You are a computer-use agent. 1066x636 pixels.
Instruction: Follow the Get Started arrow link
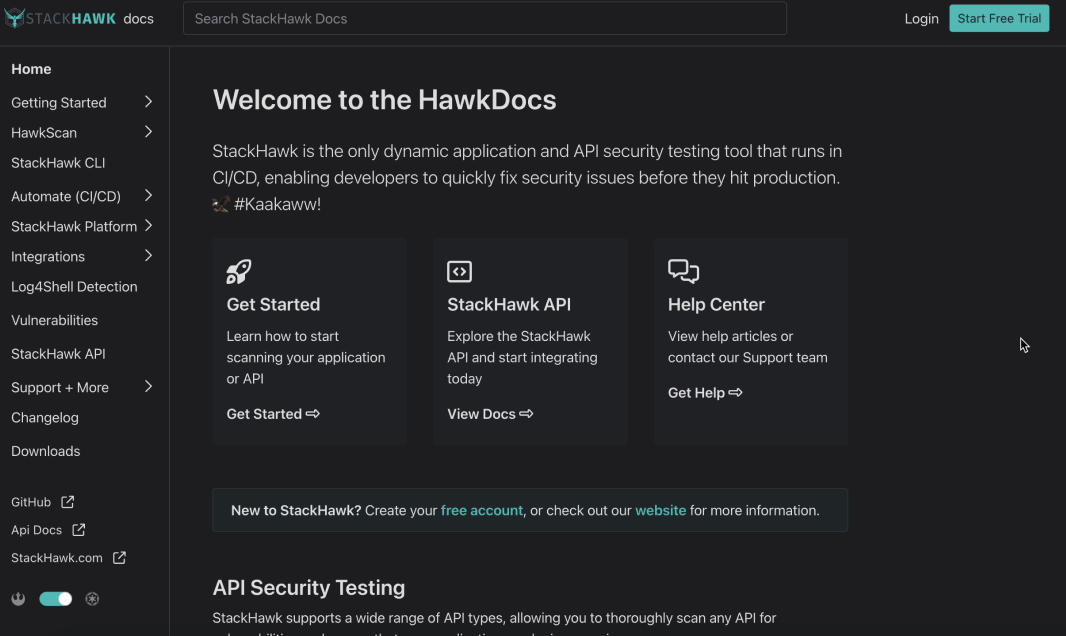tap(273, 414)
